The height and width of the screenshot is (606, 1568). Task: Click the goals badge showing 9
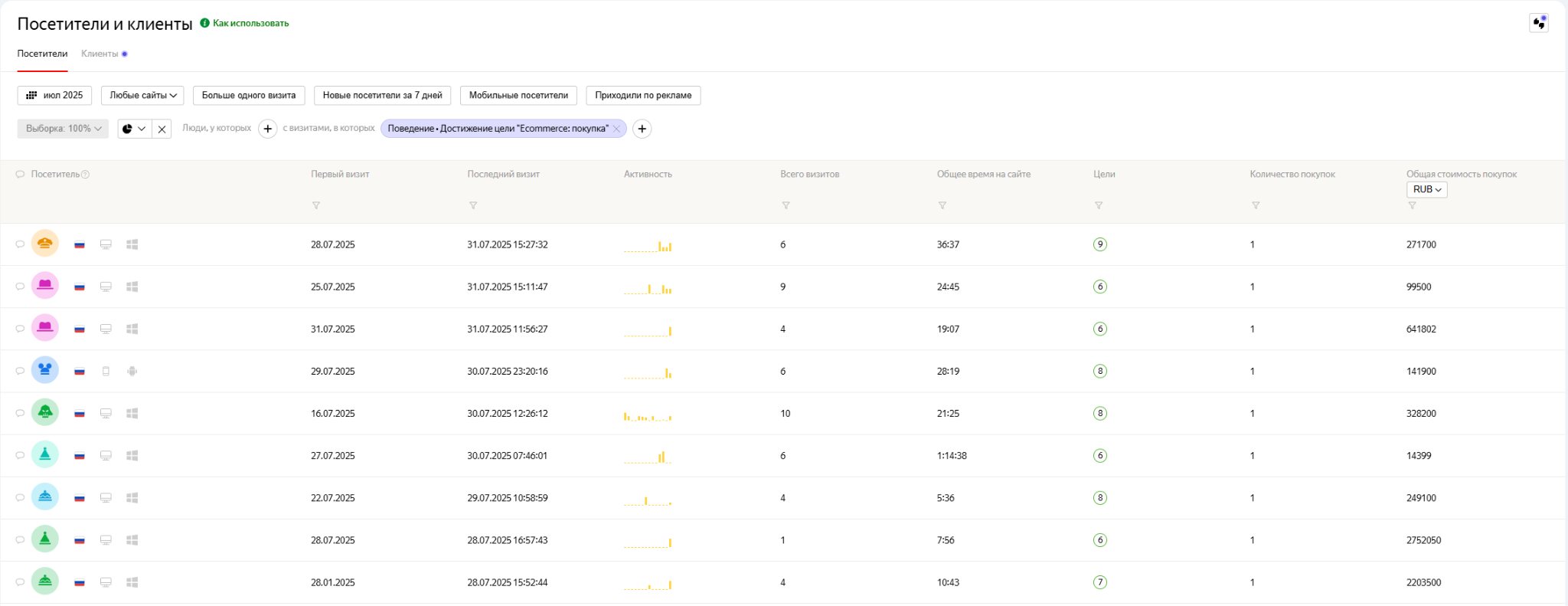1100,244
